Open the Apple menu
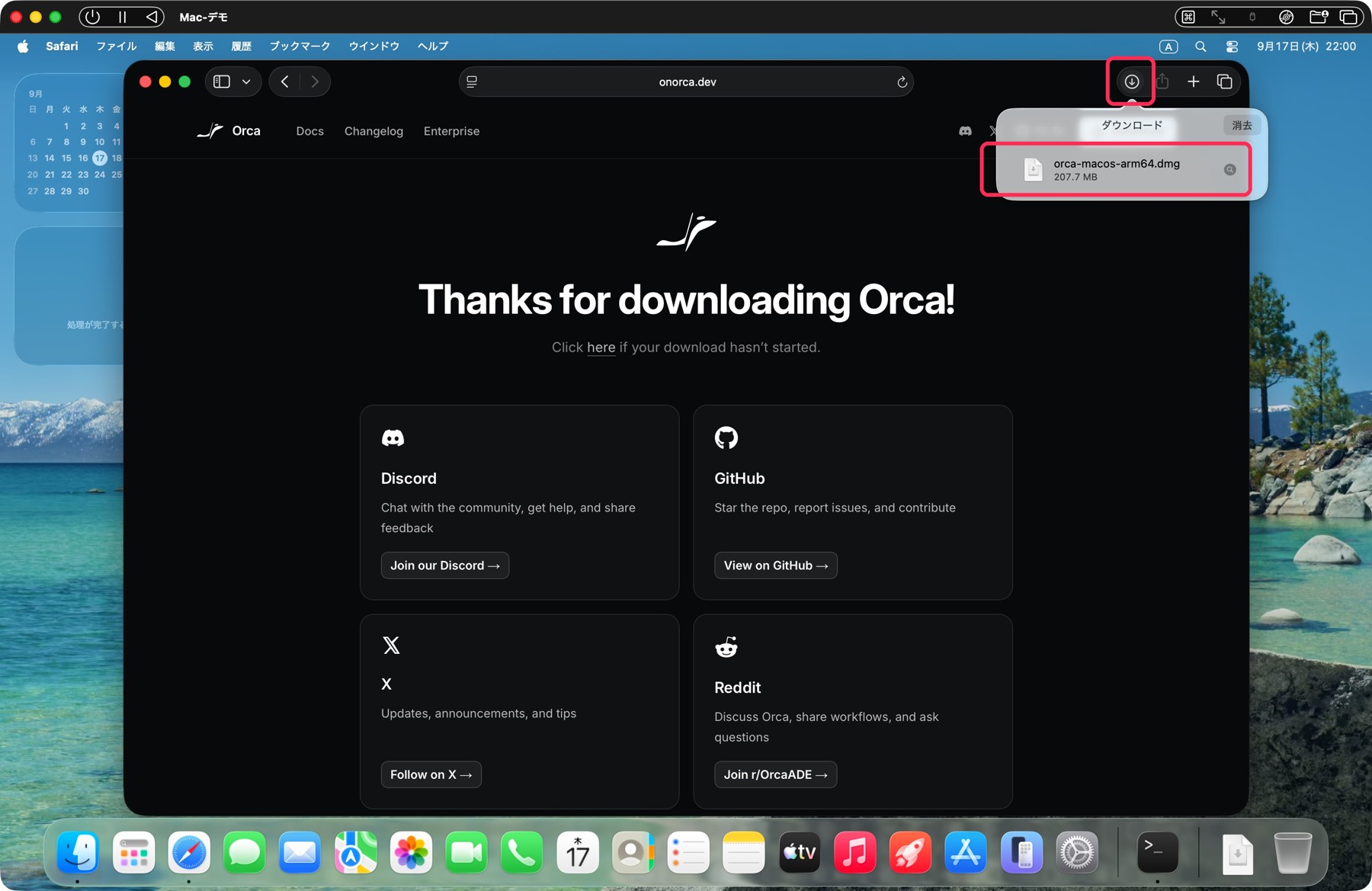Screen dimensions: 1372x891 click(x=23, y=46)
